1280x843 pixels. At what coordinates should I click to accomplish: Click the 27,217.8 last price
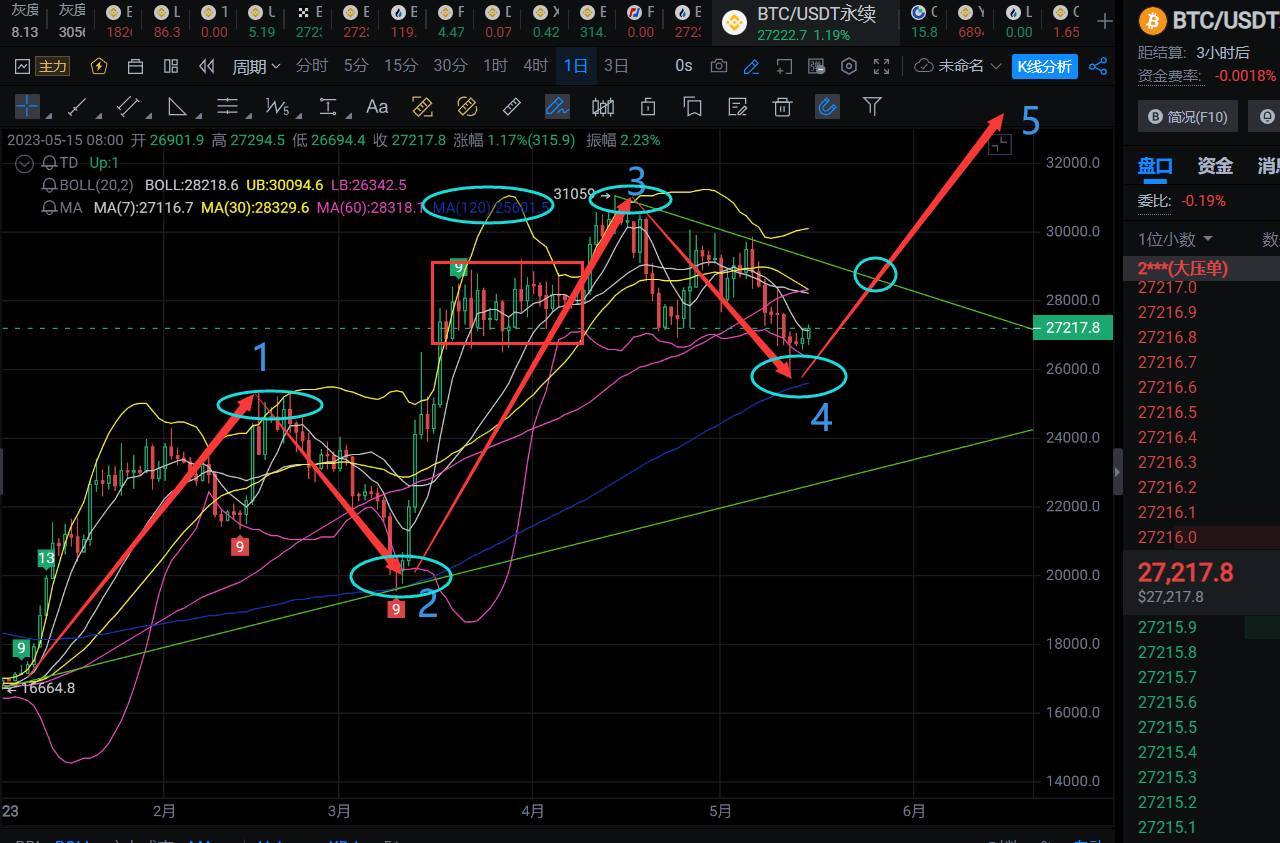pos(1186,572)
